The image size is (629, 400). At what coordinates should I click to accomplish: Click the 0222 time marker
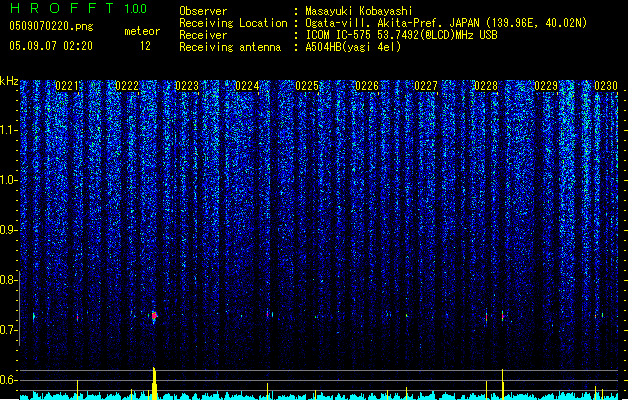[127, 86]
